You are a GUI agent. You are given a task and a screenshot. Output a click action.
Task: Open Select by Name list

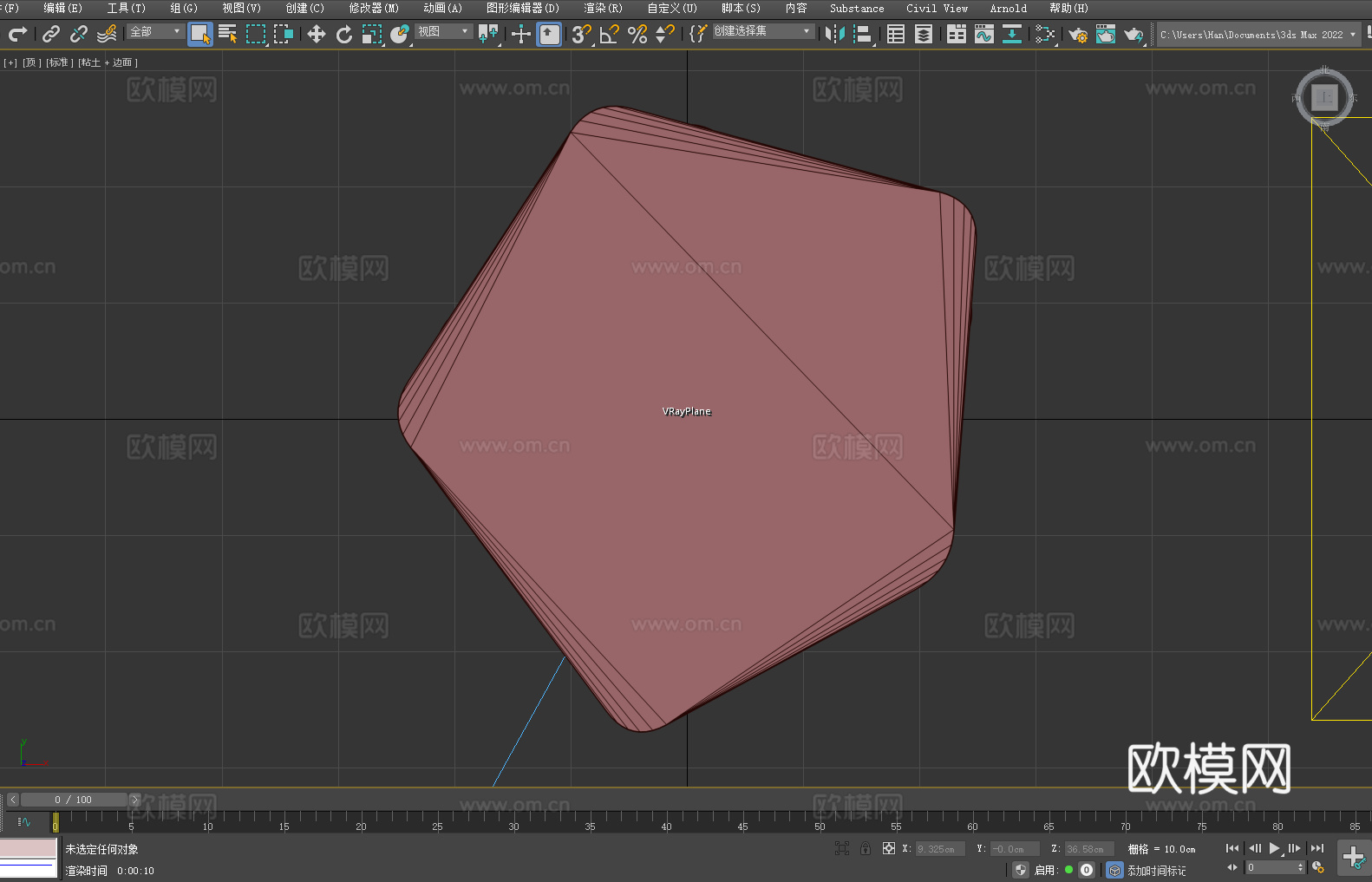tap(228, 34)
